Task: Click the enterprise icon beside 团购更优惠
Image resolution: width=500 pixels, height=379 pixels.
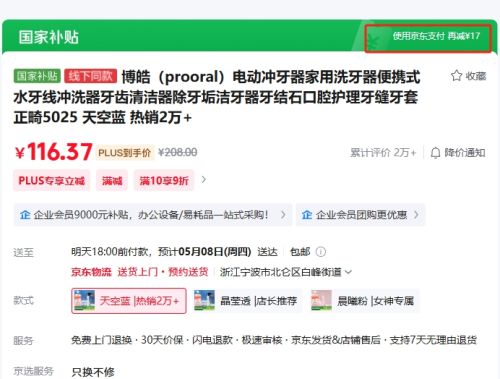Action: [x=307, y=215]
